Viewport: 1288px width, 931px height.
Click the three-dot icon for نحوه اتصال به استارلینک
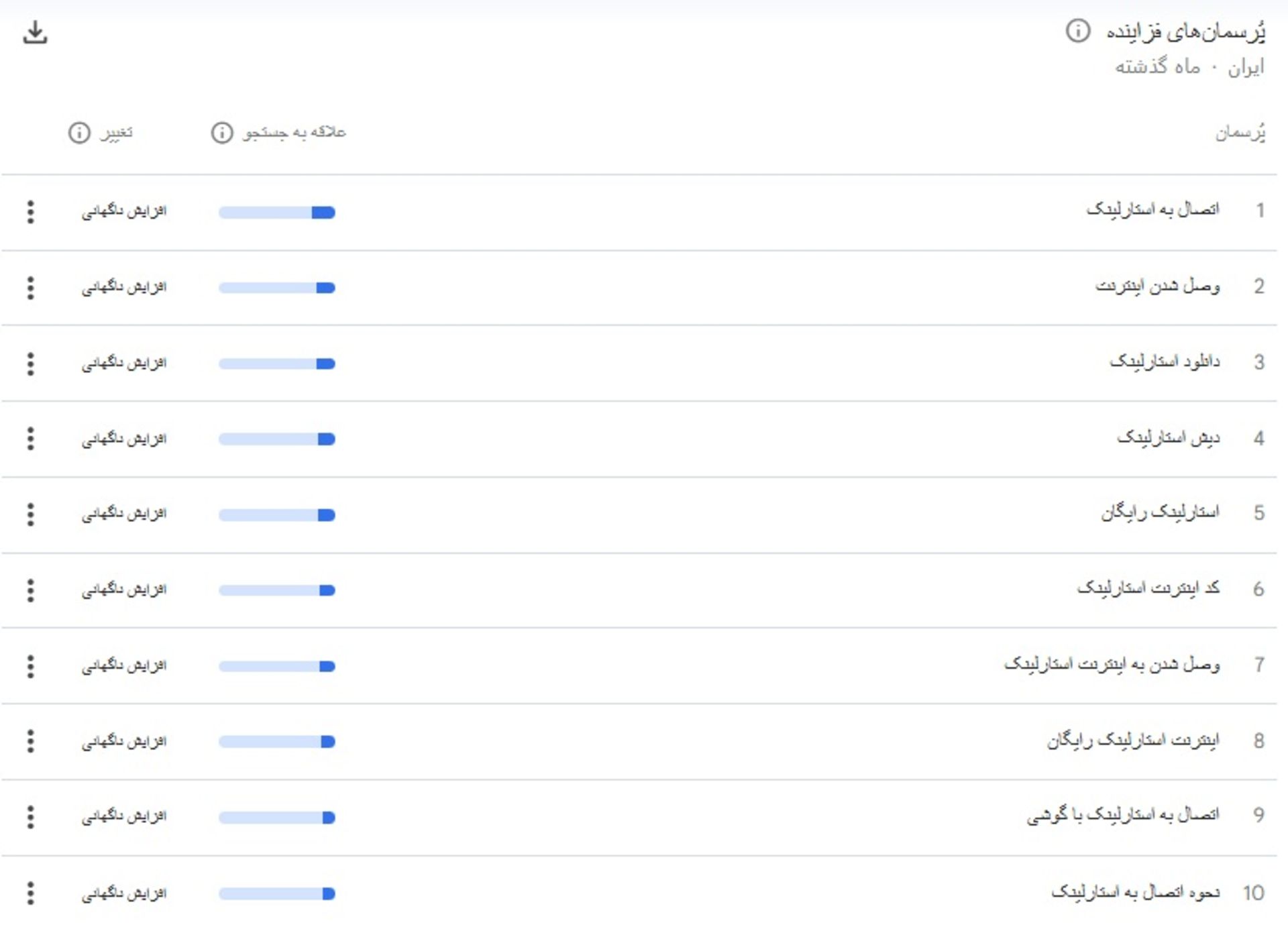[x=30, y=893]
